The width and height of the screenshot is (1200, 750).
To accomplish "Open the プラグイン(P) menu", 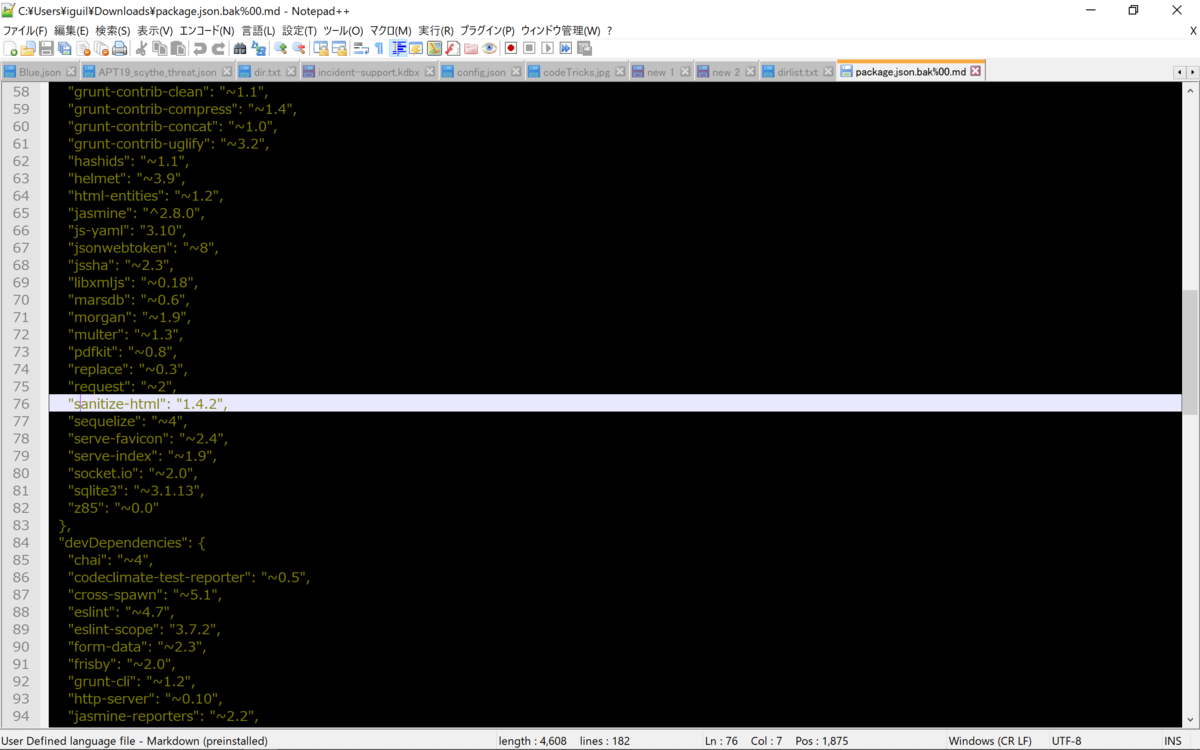I will click(x=487, y=31).
